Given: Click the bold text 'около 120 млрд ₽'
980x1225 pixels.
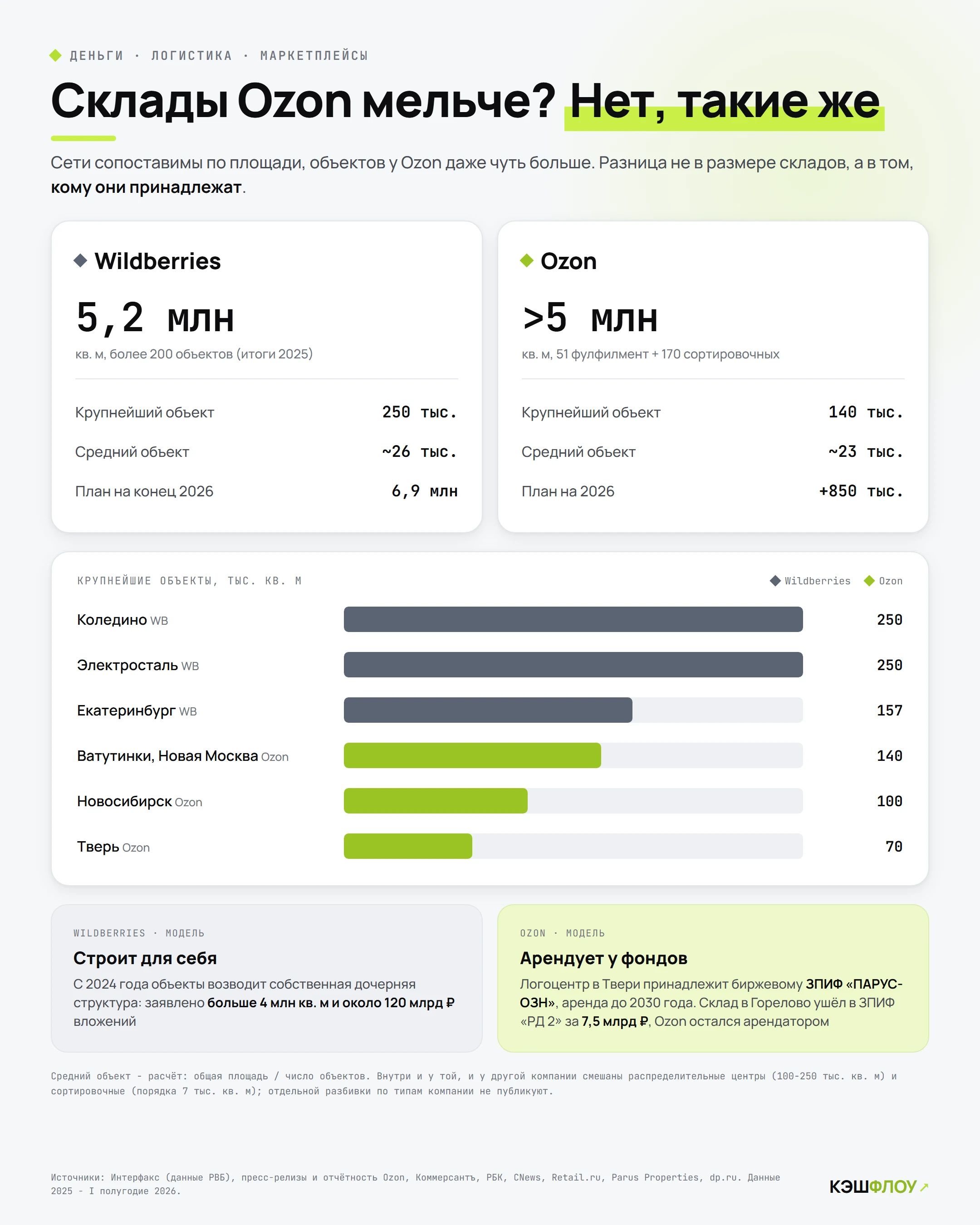Looking at the screenshot, I should click(x=398, y=1003).
